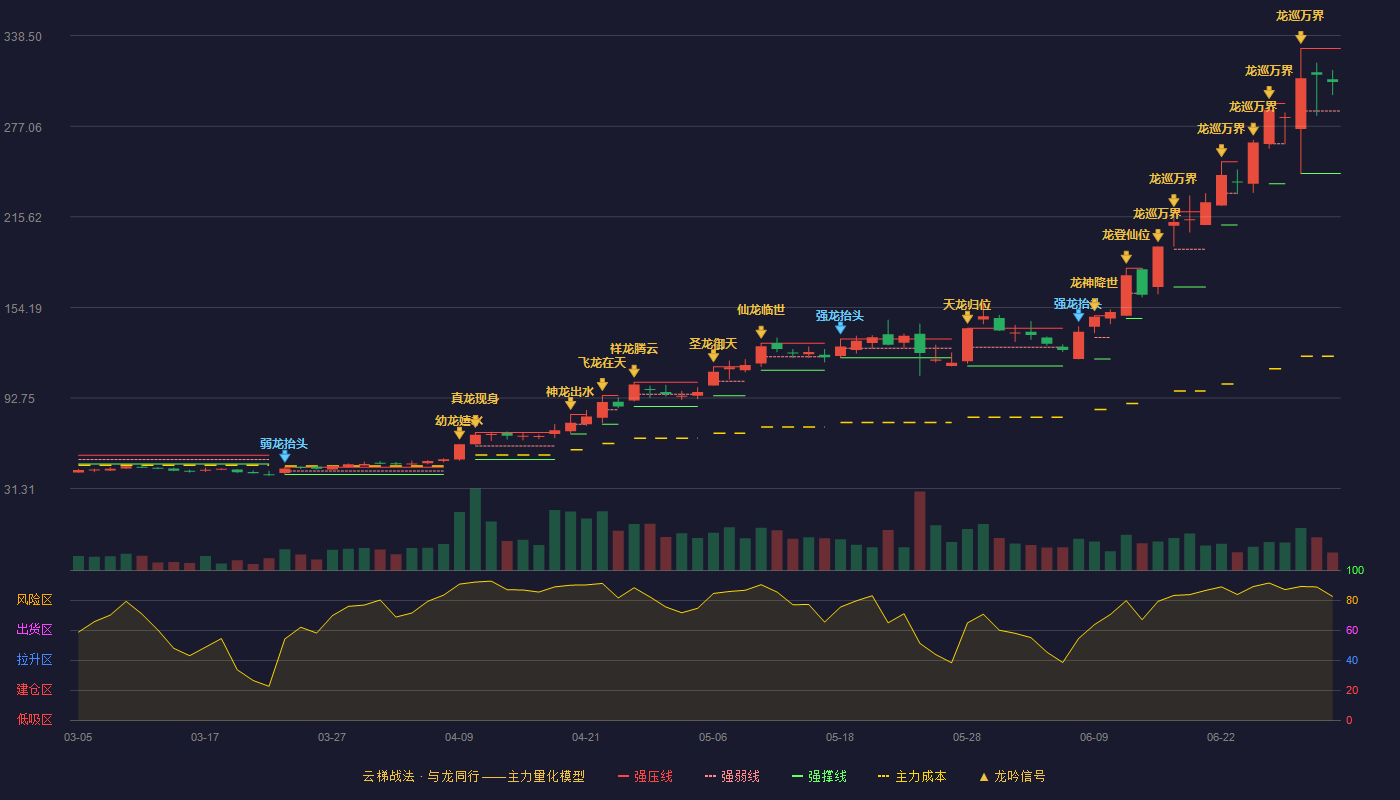This screenshot has width=1400, height=800.
Task: Click the 05-28 date label
Action: tap(967, 737)
